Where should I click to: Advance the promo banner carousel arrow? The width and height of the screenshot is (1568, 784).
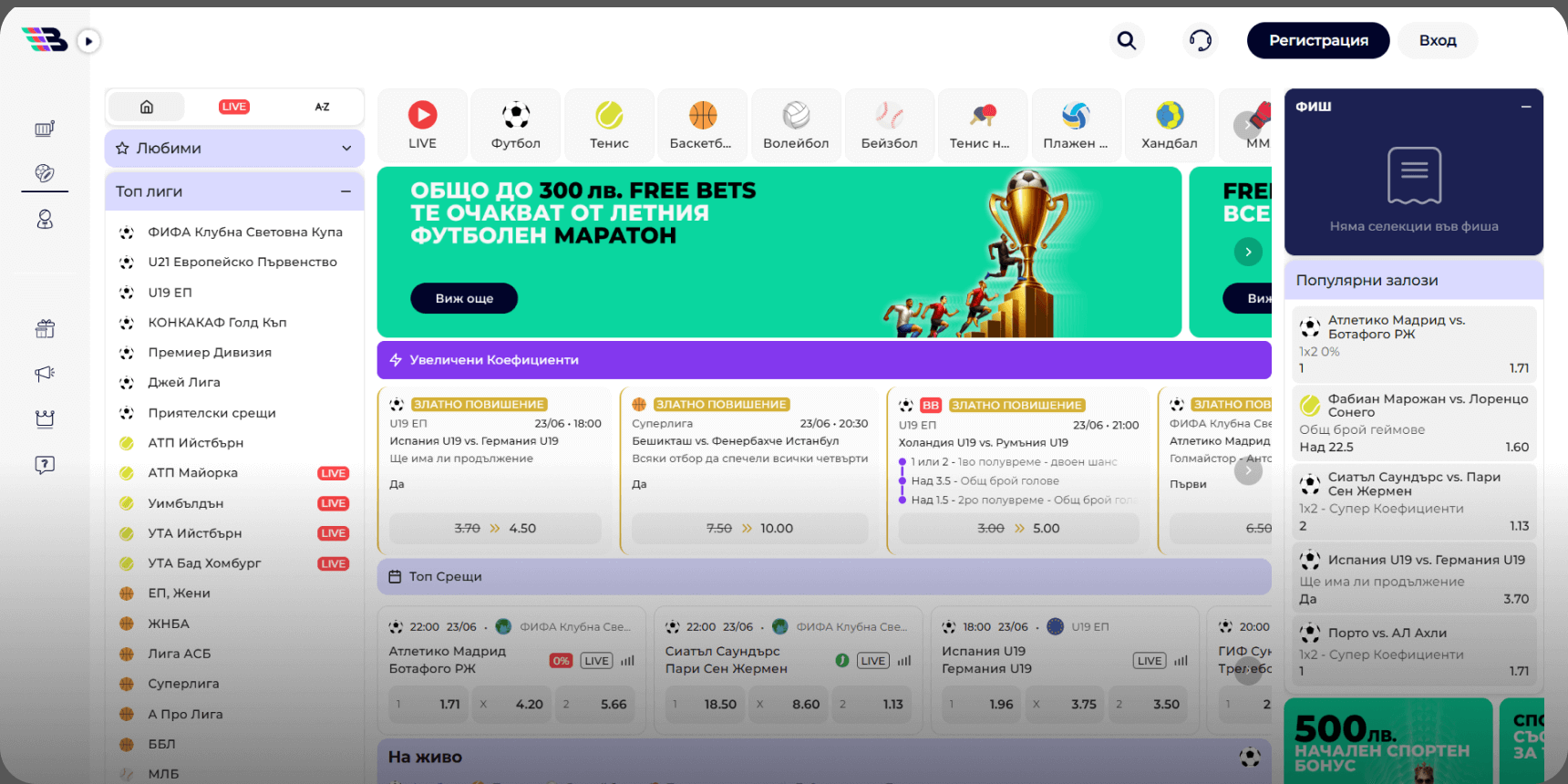click(1248, 252)
